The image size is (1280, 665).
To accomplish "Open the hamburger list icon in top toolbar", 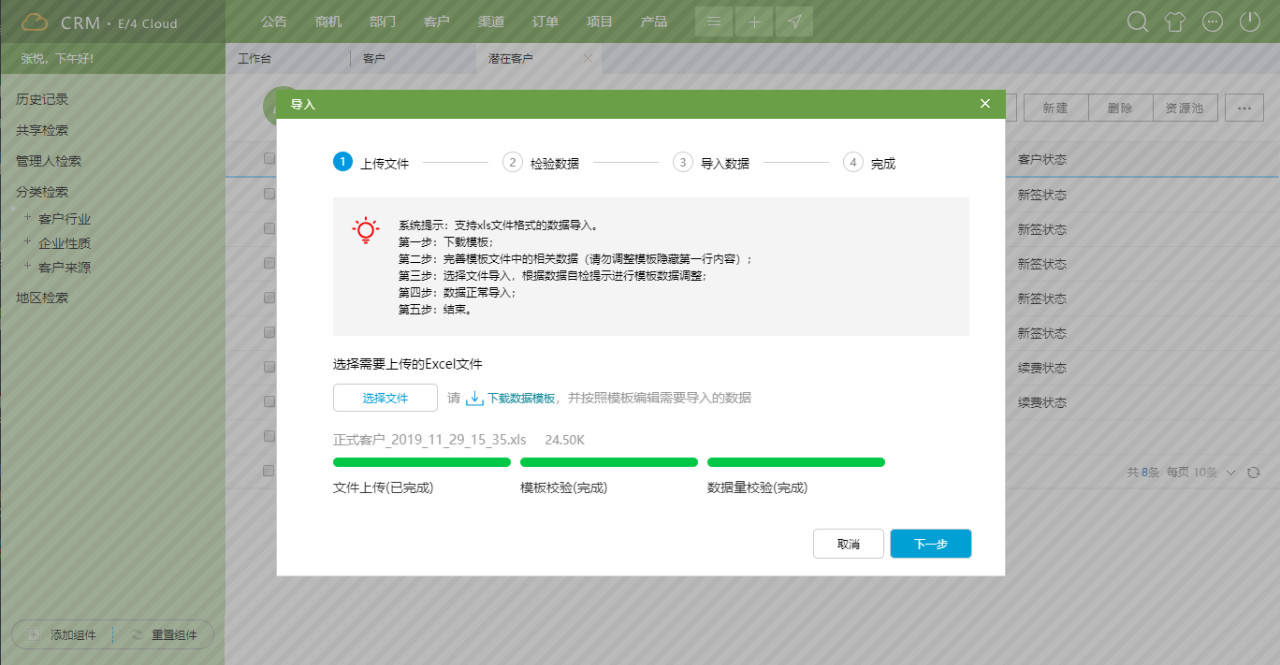I will [714, 22].
